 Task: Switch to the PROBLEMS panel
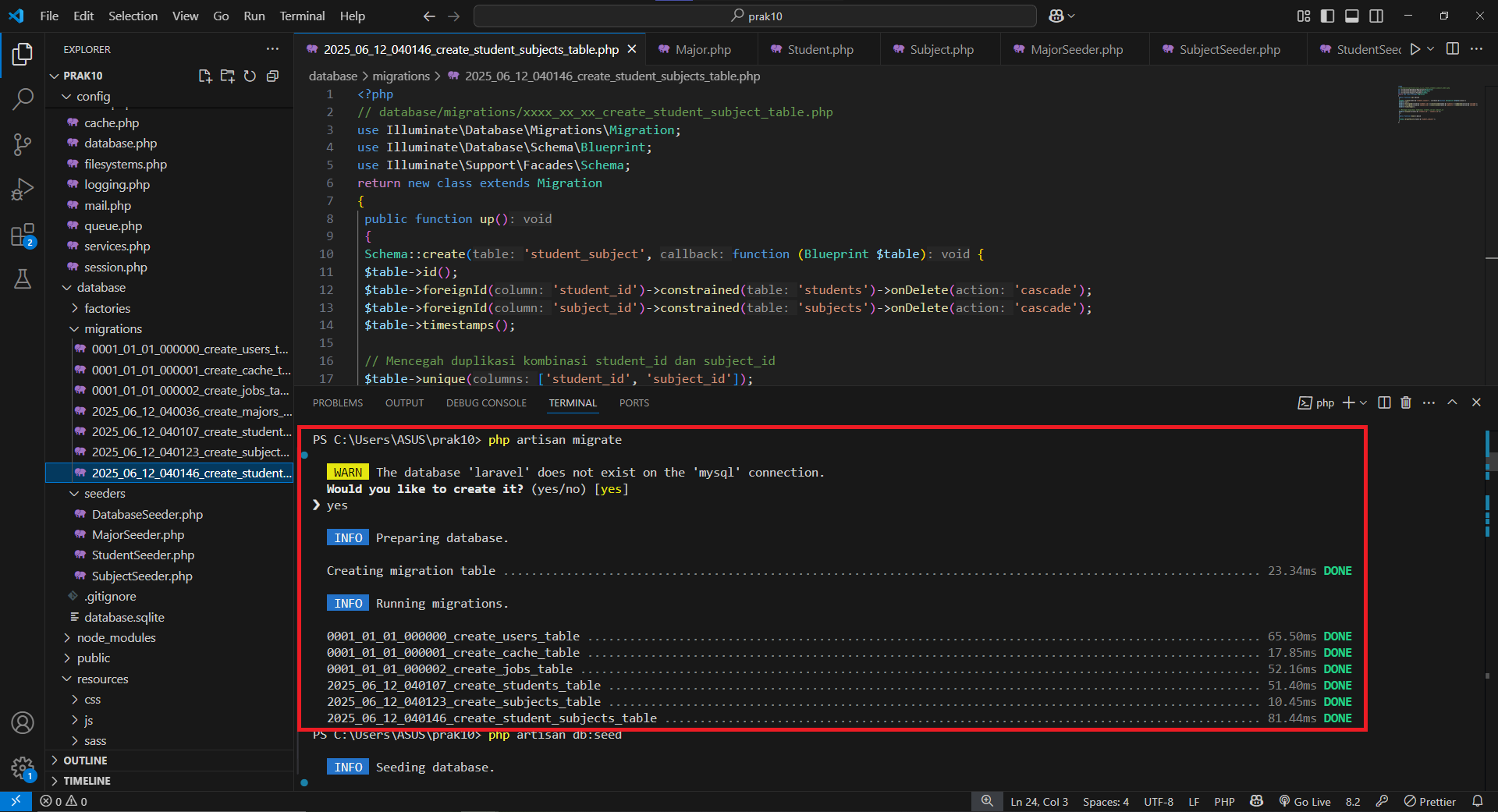tap(337, 402)
